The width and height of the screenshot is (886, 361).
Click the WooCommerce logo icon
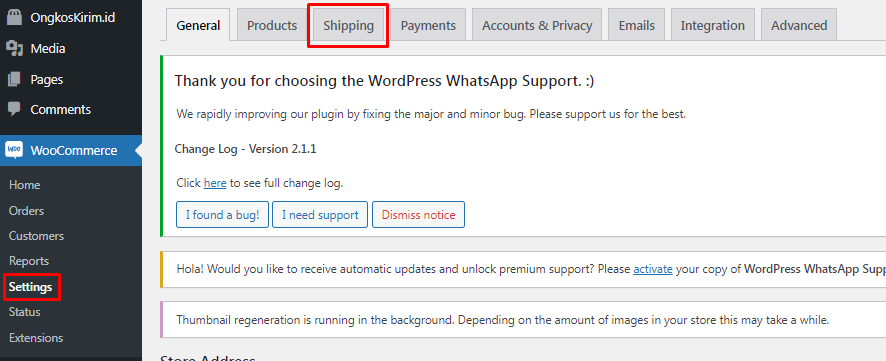click(x=14, y=150)
